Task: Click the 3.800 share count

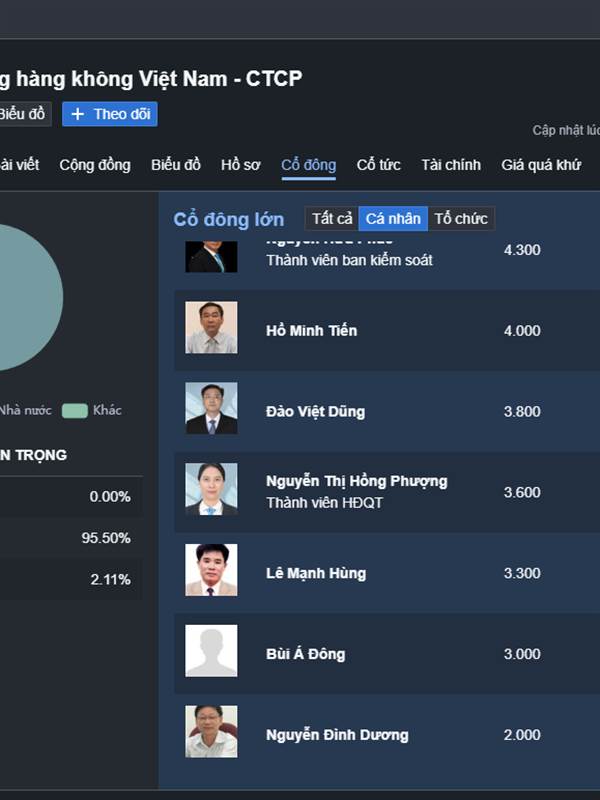Action: [x=522, y=412]
